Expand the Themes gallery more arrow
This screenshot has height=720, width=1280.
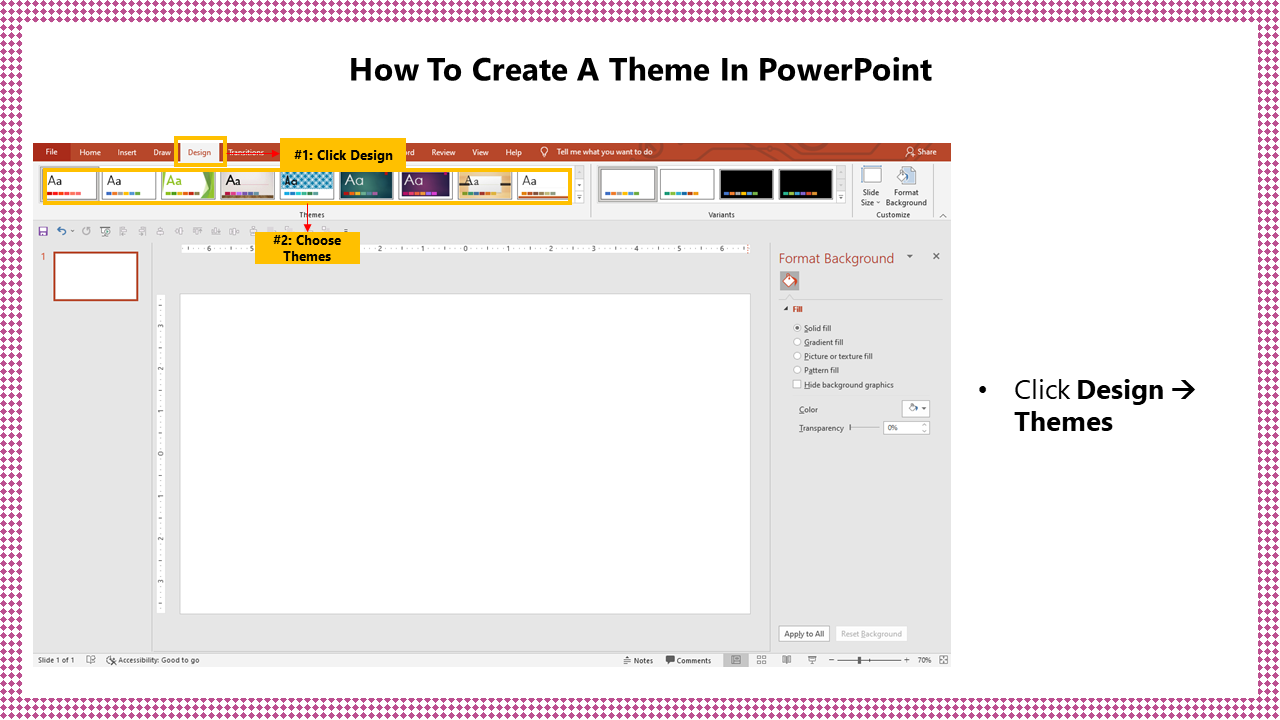(x=579, y=198)
